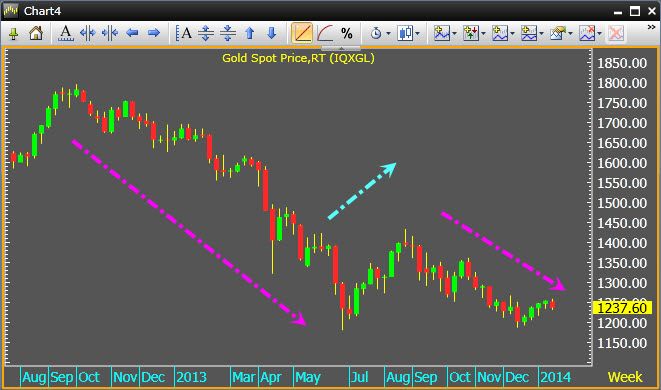
Task: Click the highlighted 1237.60 price label
Action: coord(622,308)
